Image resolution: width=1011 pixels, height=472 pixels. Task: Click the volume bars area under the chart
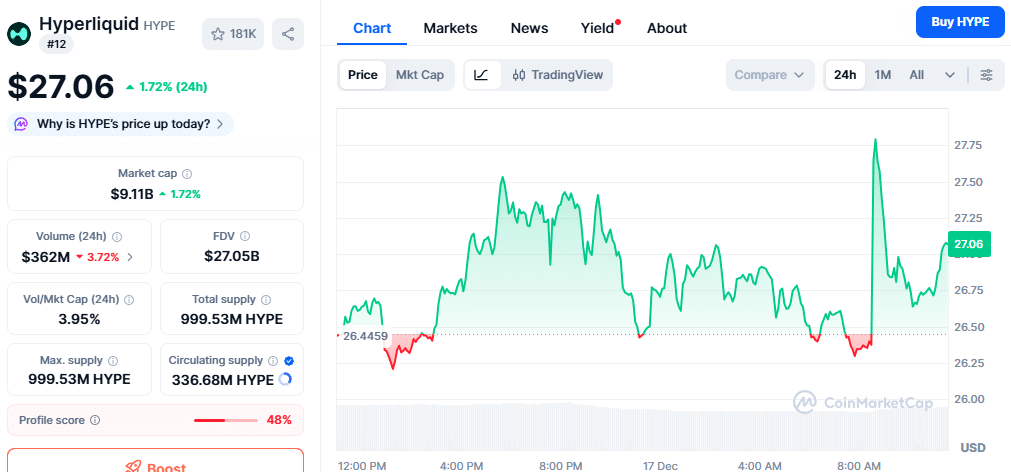click(643, 426)
